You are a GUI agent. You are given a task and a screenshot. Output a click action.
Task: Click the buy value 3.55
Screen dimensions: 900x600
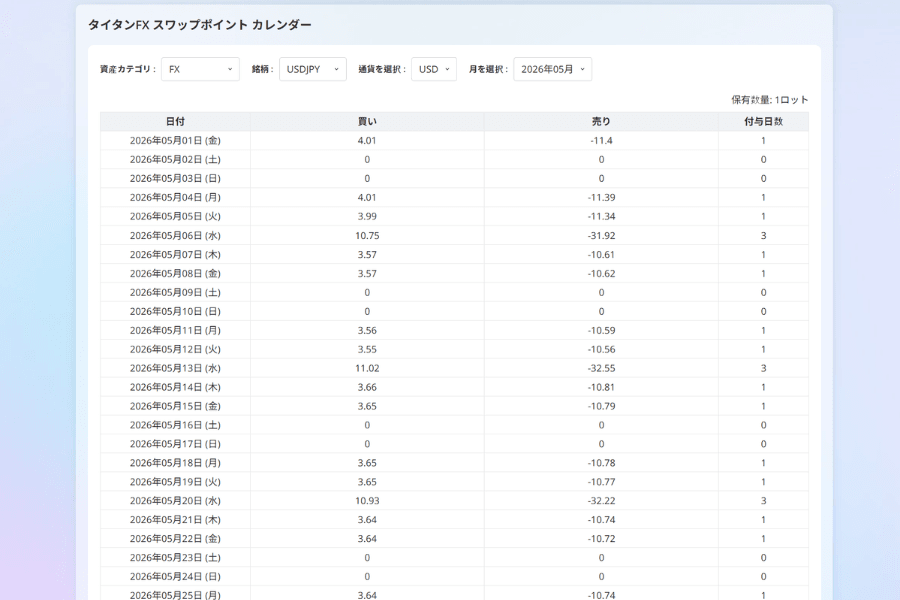tap(367, 349)
